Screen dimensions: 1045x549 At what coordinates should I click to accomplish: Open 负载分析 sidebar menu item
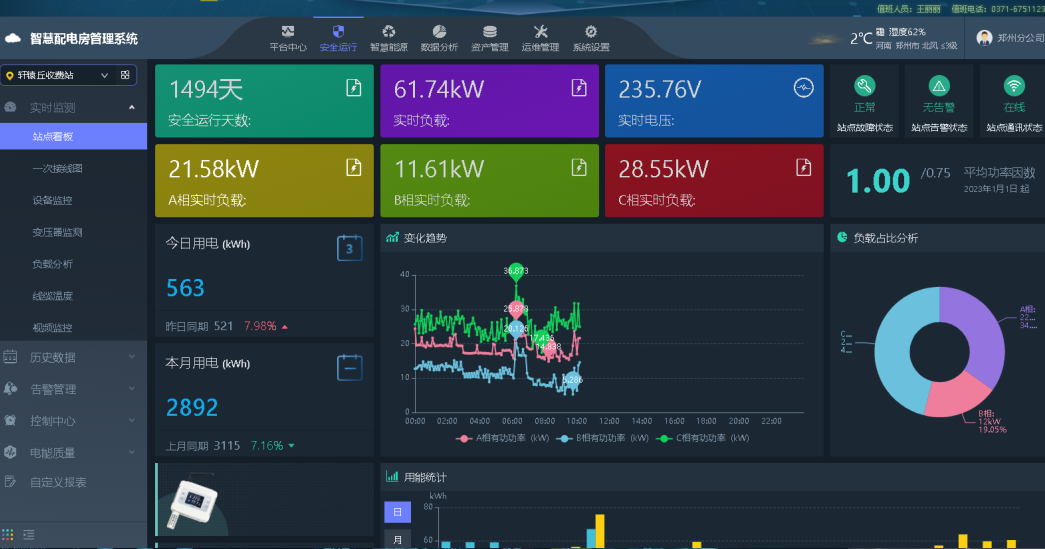coord(52,264)
